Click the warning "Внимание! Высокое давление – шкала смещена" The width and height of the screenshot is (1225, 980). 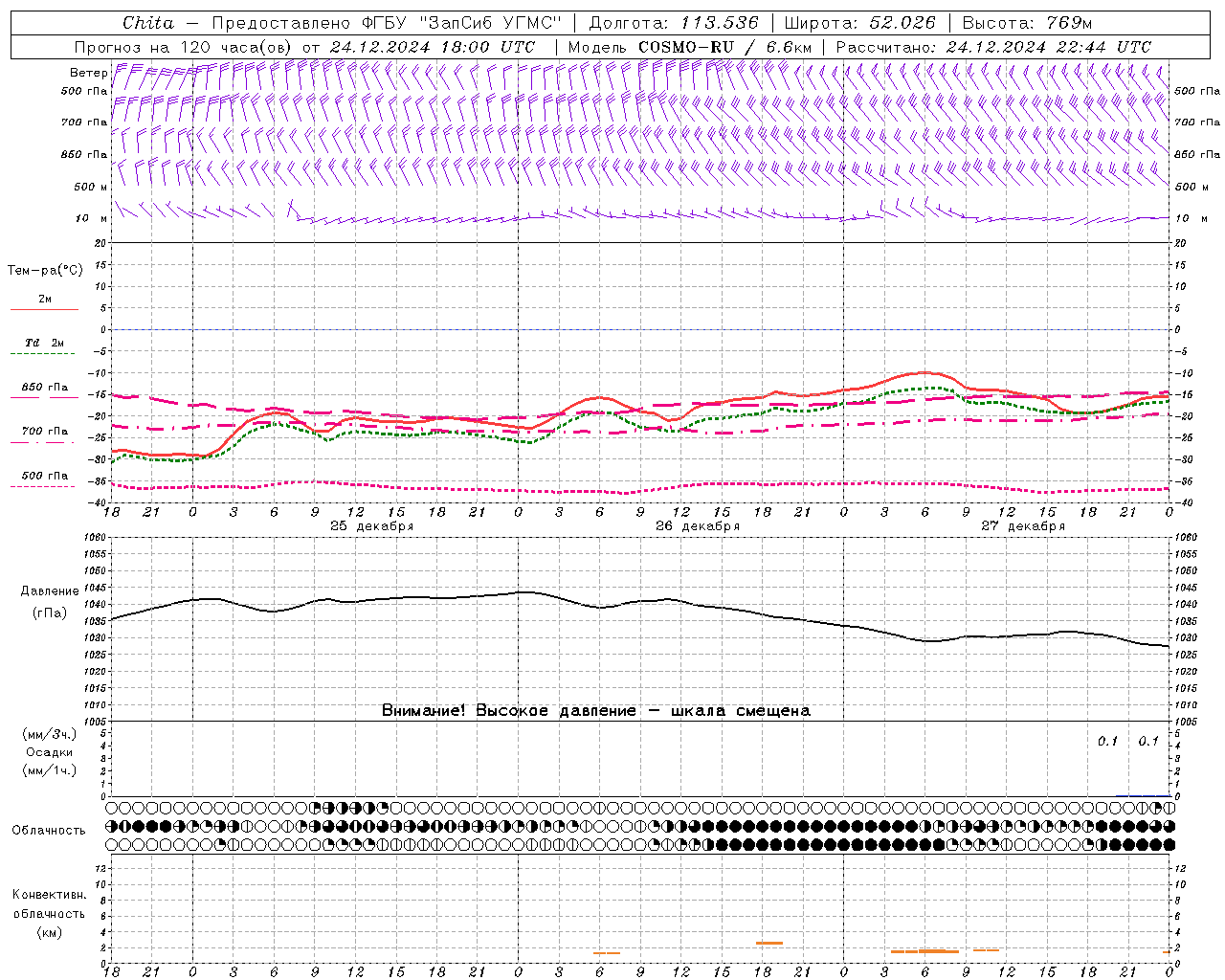click(x=596, y=711)
